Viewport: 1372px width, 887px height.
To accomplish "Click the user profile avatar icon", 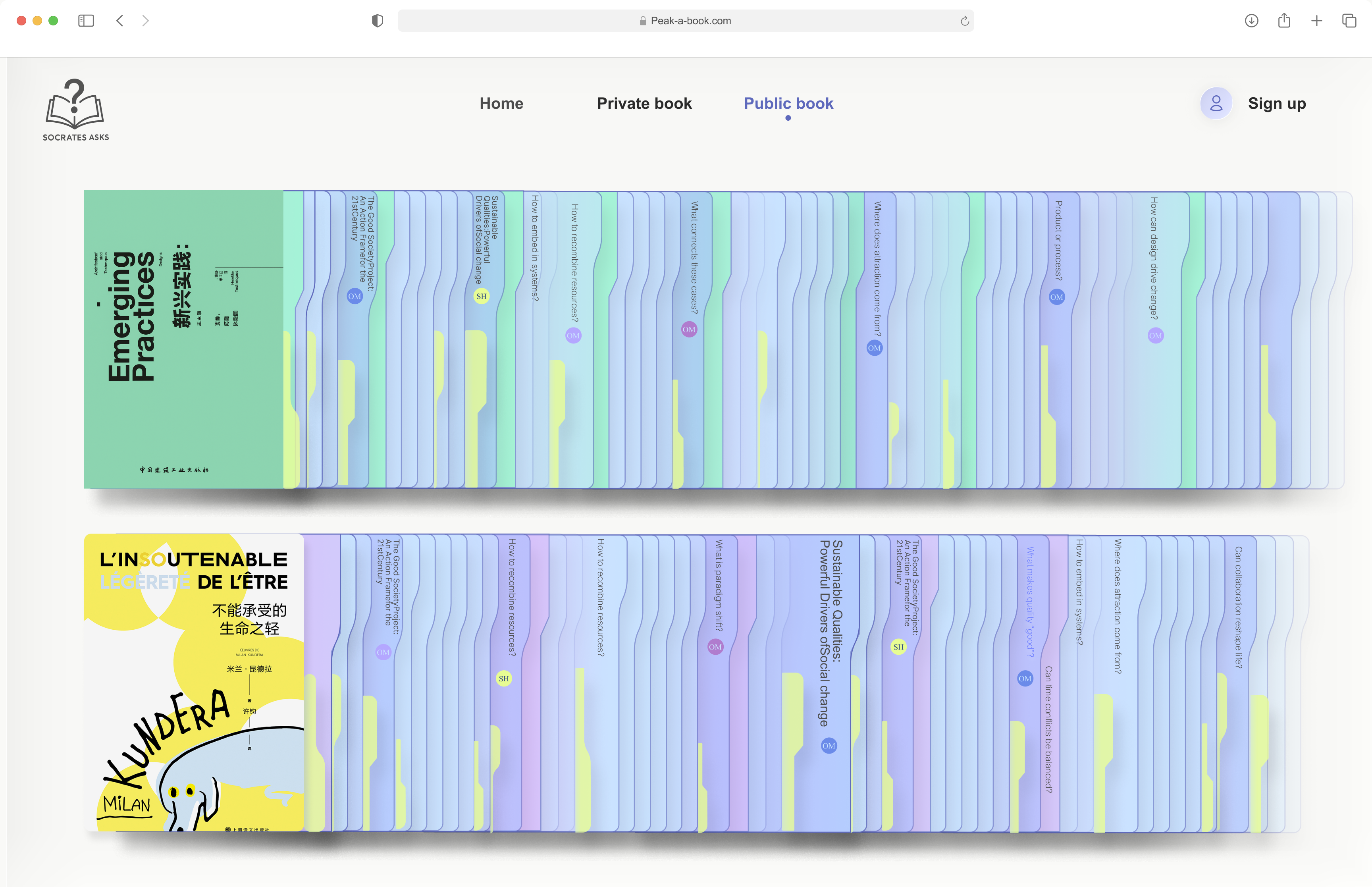I will click(x=1216, y=104).
